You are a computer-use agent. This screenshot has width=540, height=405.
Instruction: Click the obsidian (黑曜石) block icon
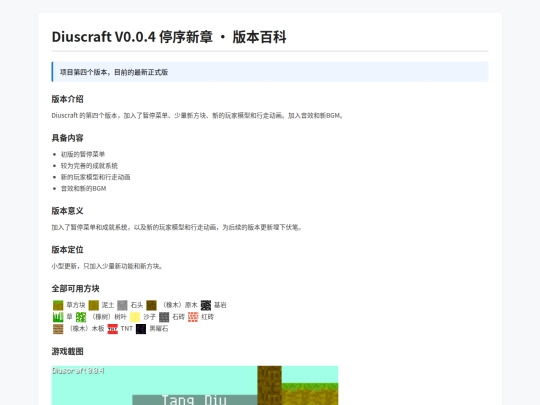(141, 329)
